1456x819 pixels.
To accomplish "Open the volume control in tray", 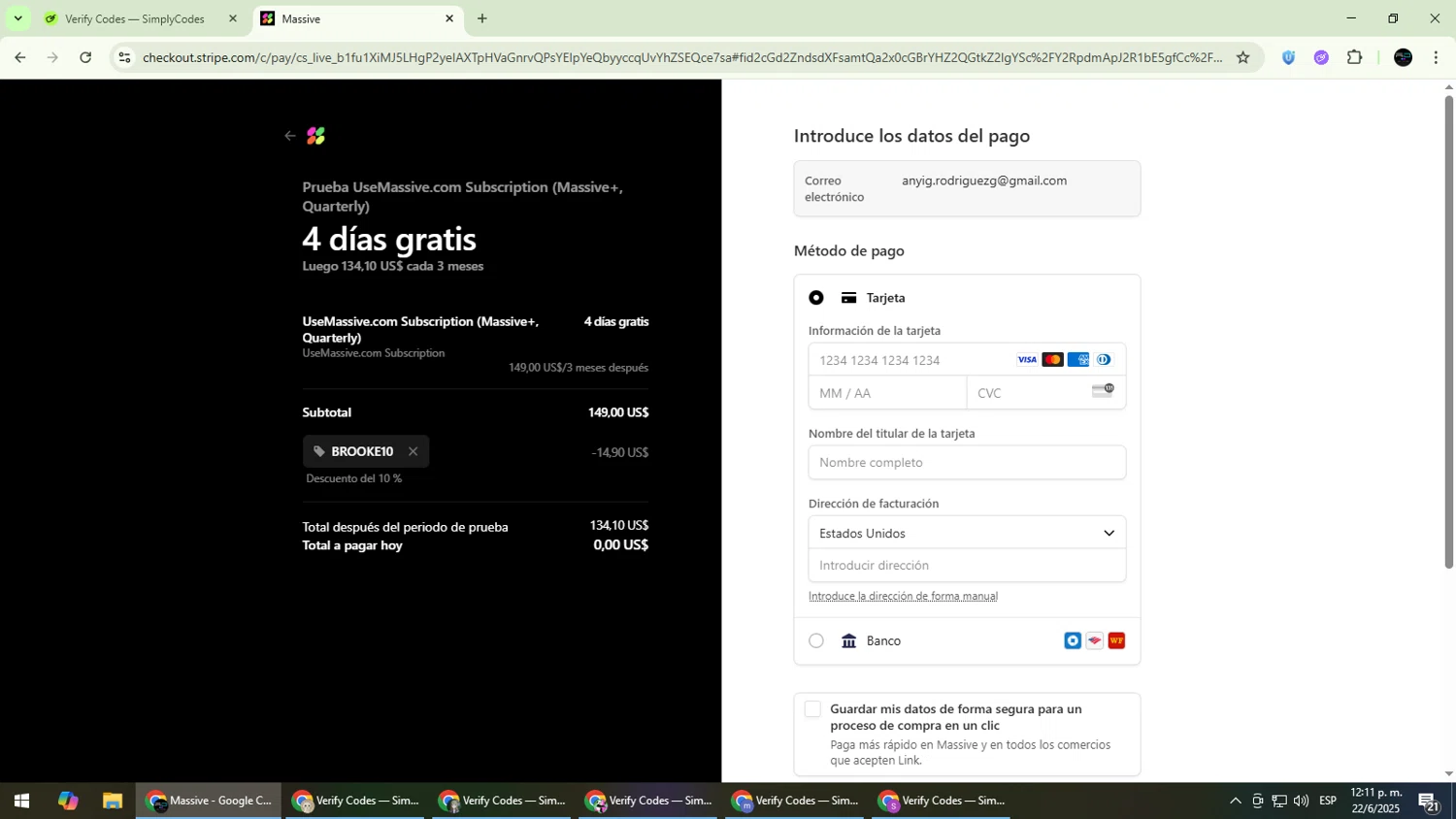I will pos(1301,802).
